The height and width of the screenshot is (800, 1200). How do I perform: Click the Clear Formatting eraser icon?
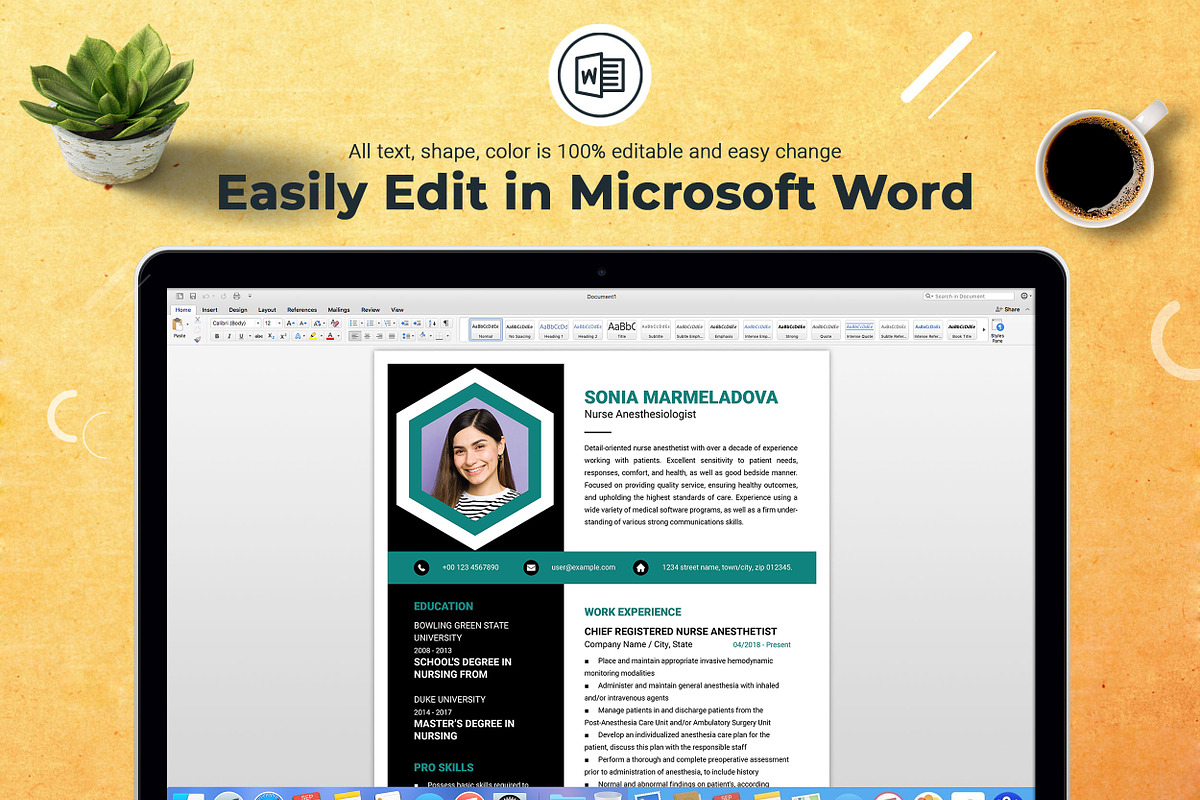tap(335, 323)
